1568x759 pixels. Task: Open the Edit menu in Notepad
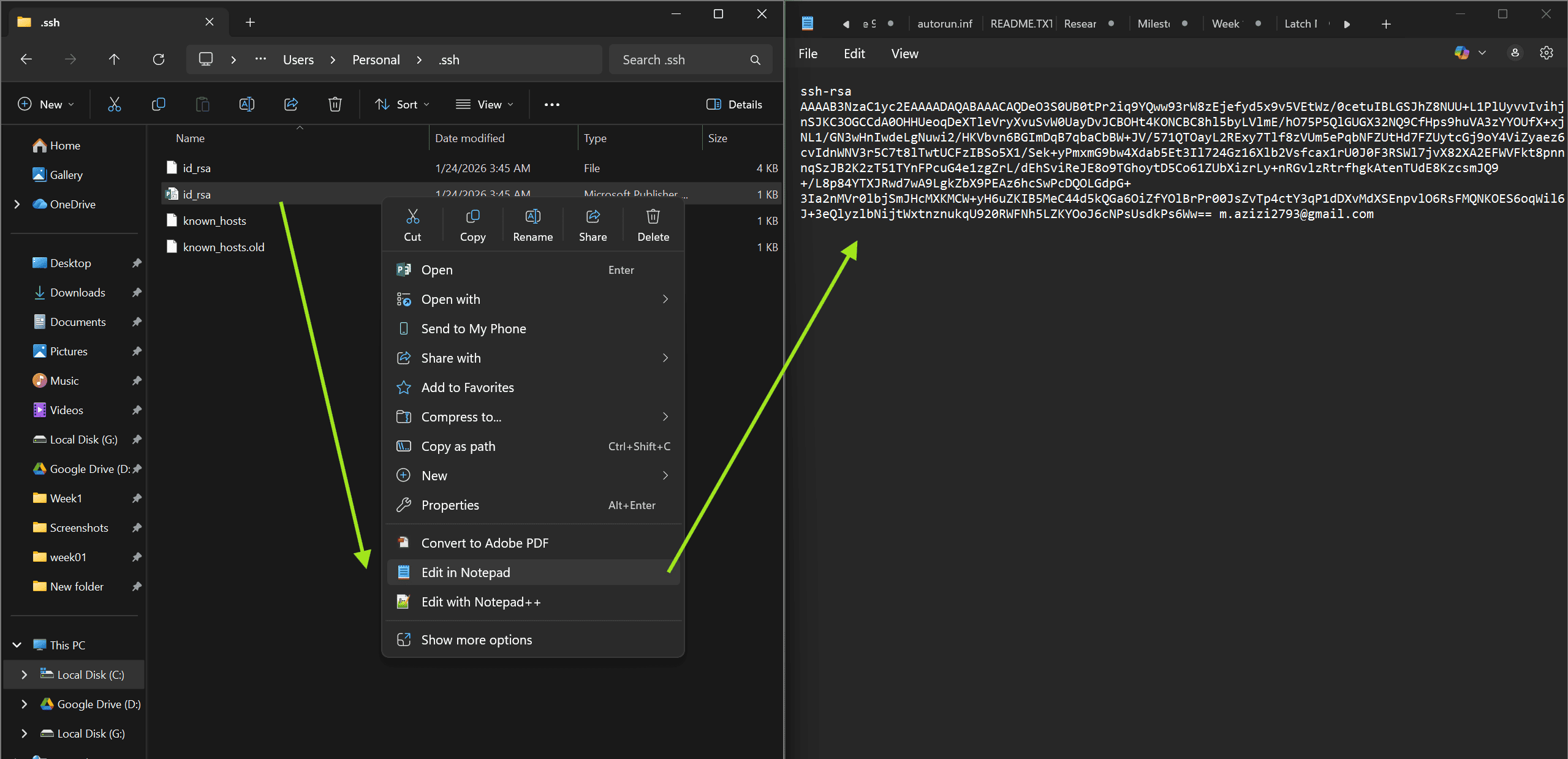click(x=853, y=53)
